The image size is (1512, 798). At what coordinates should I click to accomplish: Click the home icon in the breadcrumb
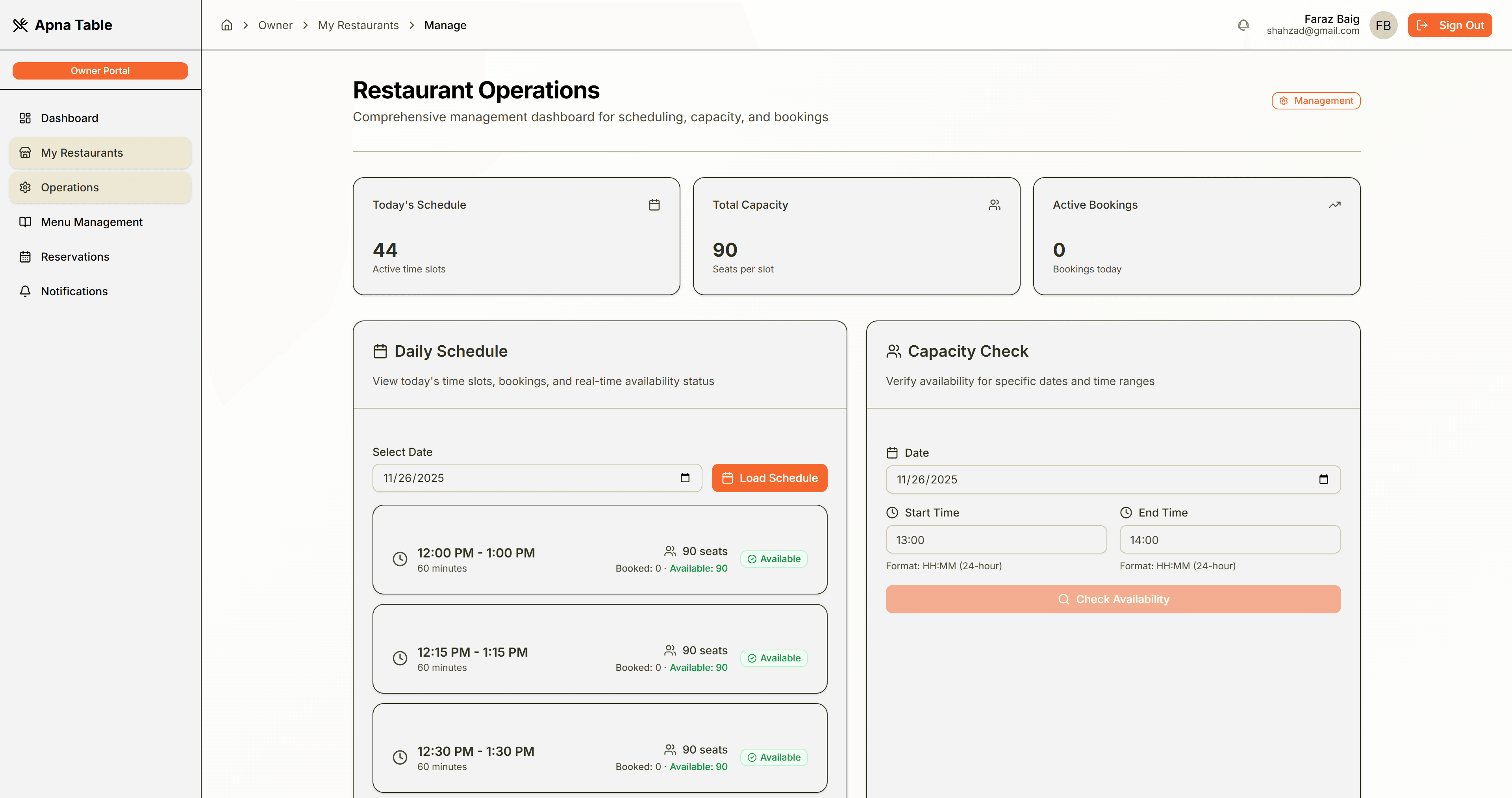[226, 25]
